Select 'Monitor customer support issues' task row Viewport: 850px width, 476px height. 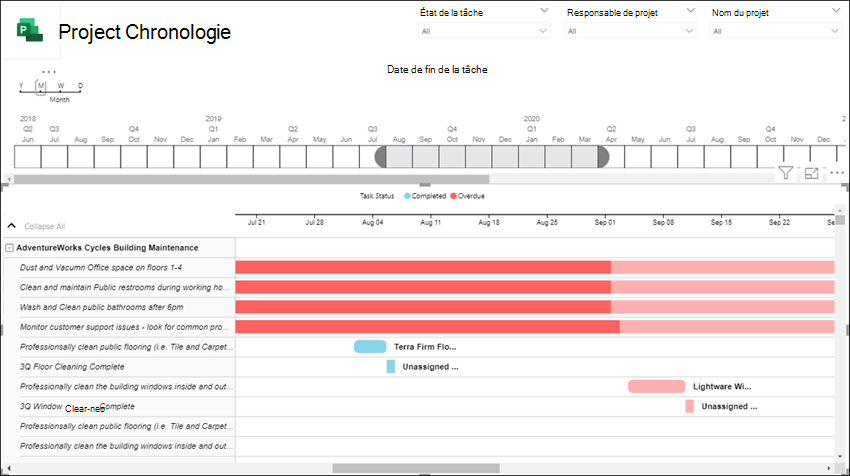119,327
